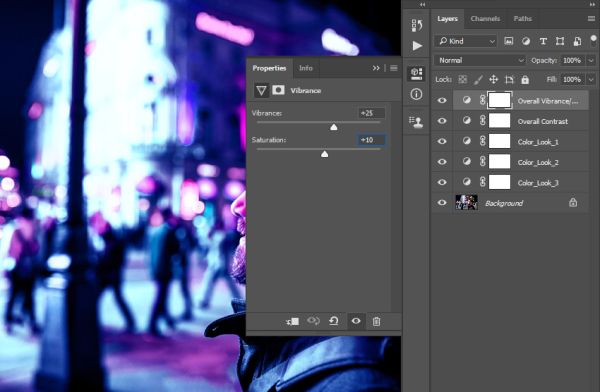Expand the Opacity slider dropdown arrow

point(591,60)
